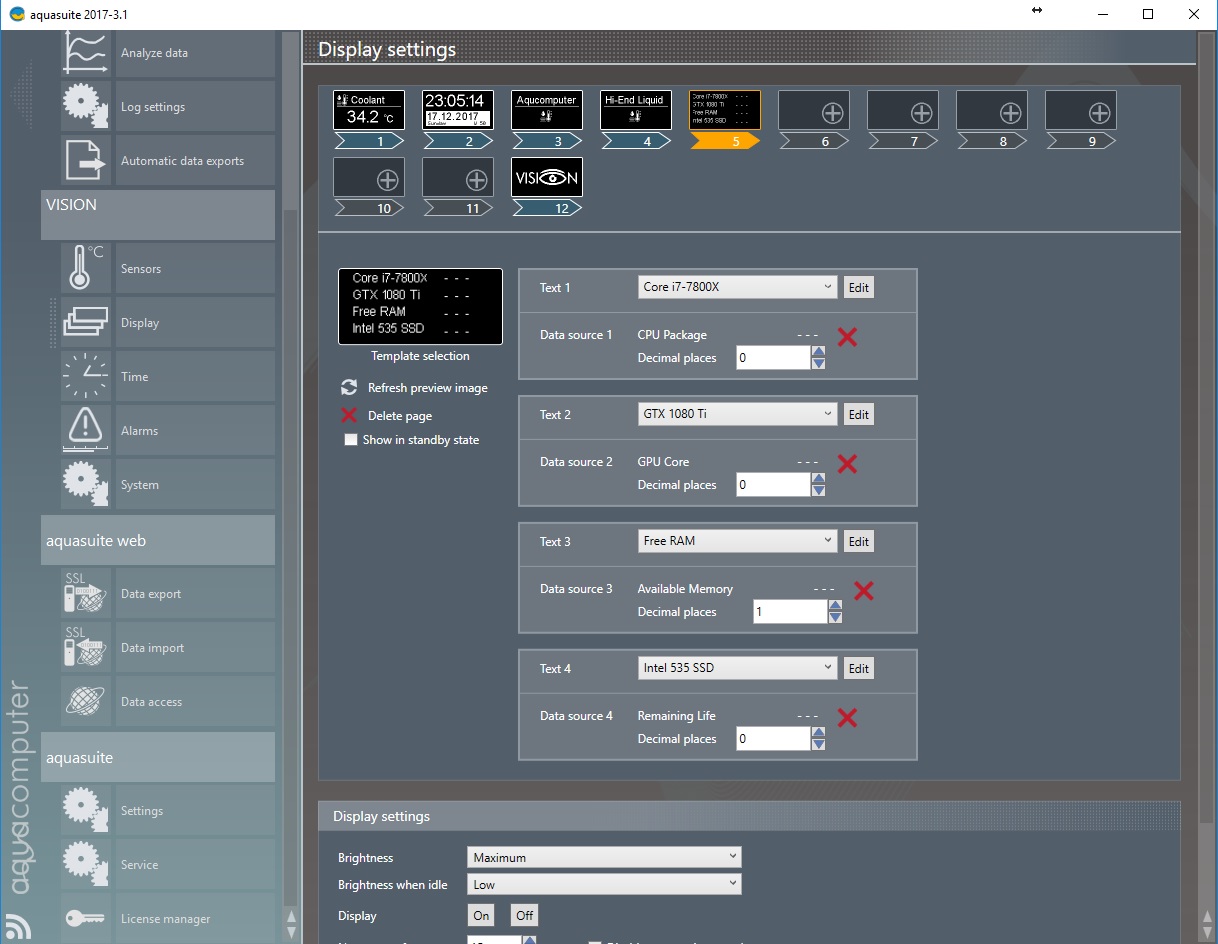Viewport: 1218px width, 944px height.
Task: Open the Alarms warning icon
Action: [x=86, y=430]
